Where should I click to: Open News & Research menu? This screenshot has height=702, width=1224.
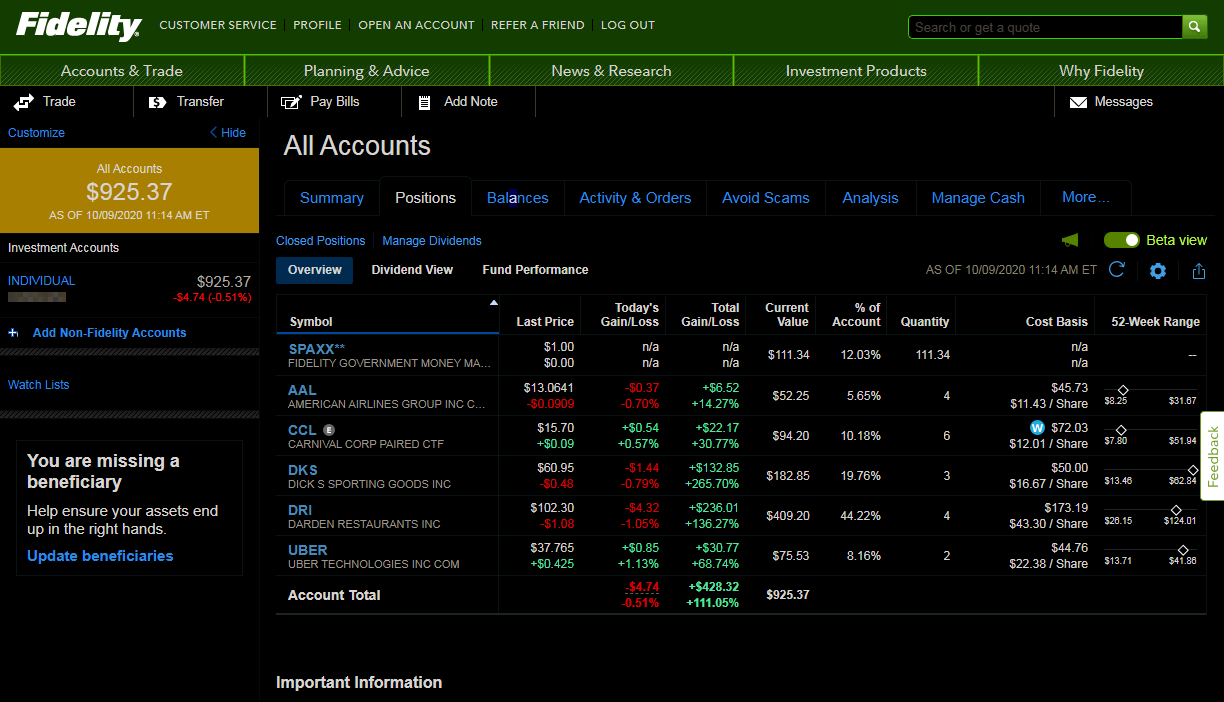(x=611, y=71)
